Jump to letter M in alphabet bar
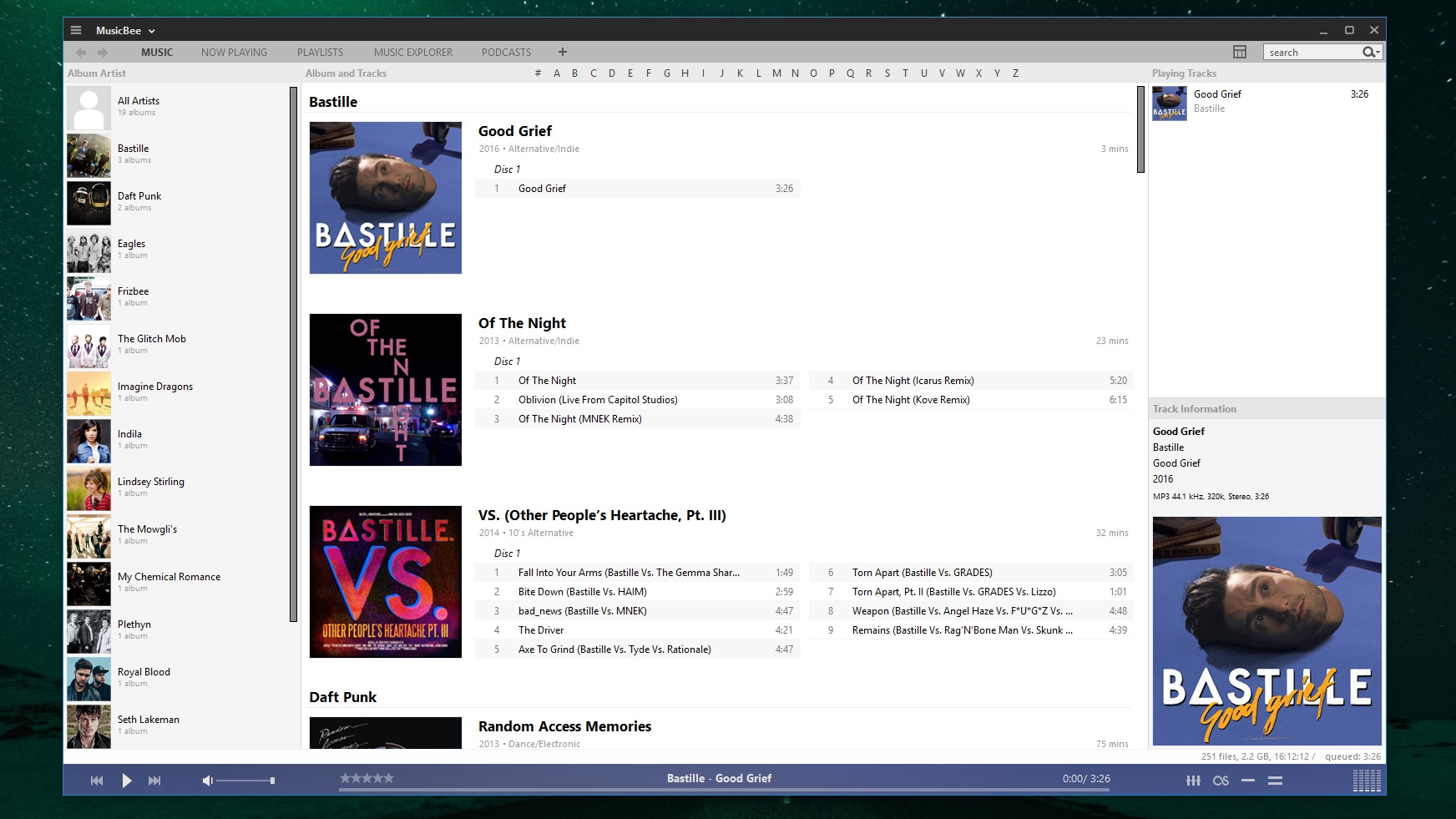 (x=776, y=73)
